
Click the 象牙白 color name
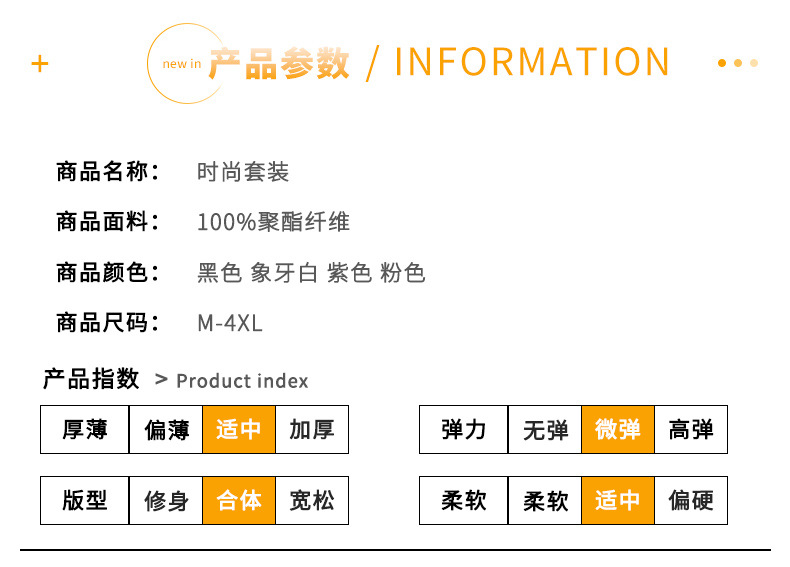tap(285, 272)
